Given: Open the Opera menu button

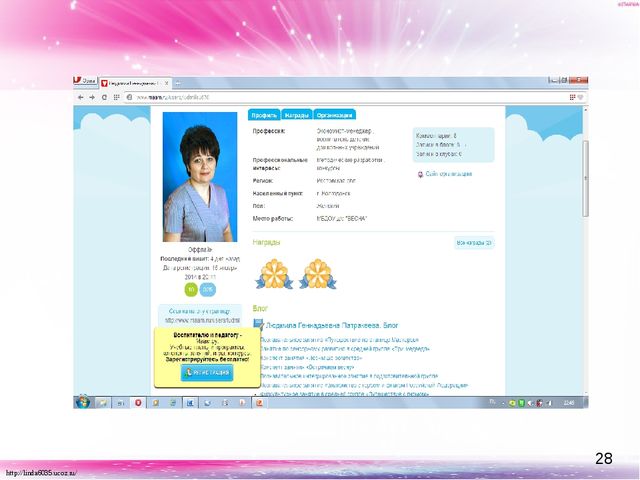Looking at the screenshot, I should (85, 81).
